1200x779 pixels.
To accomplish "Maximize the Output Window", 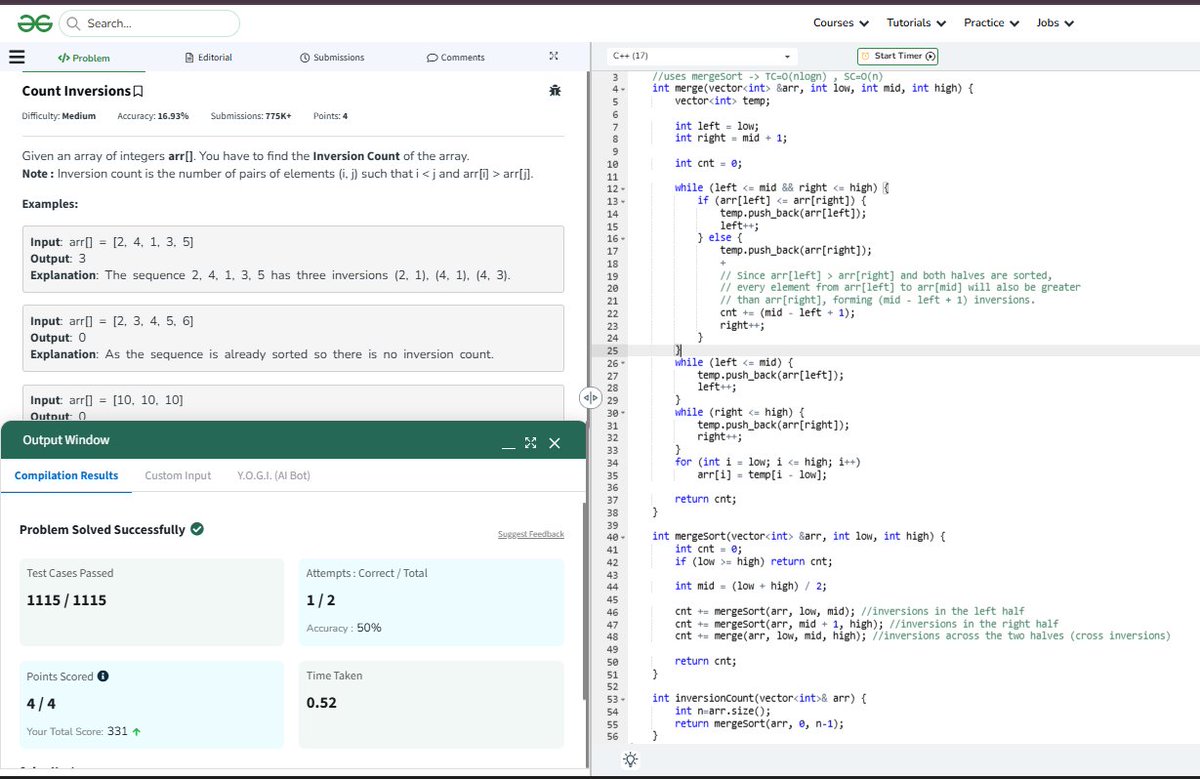I will coord(531,442).
